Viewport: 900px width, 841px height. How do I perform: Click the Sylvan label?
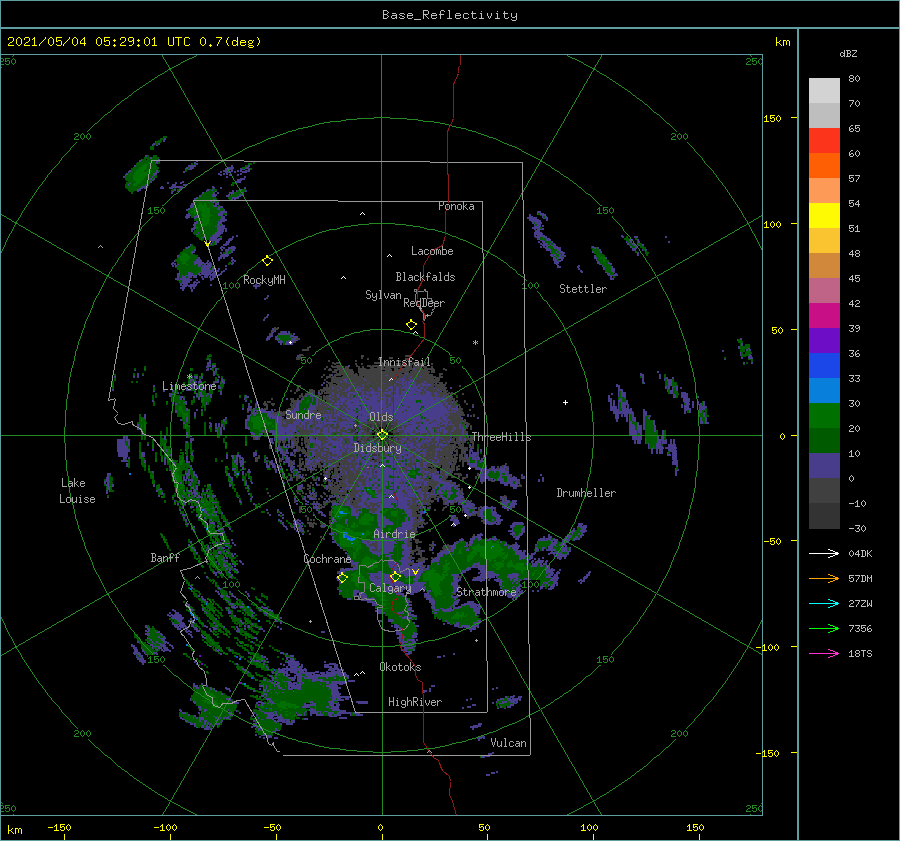[383, 295]
